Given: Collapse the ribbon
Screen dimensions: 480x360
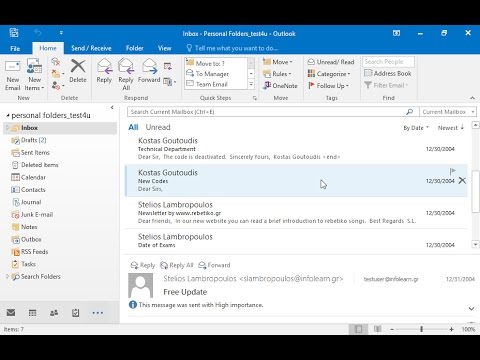Looking at the screenshot, I should [x=472, y=98].
